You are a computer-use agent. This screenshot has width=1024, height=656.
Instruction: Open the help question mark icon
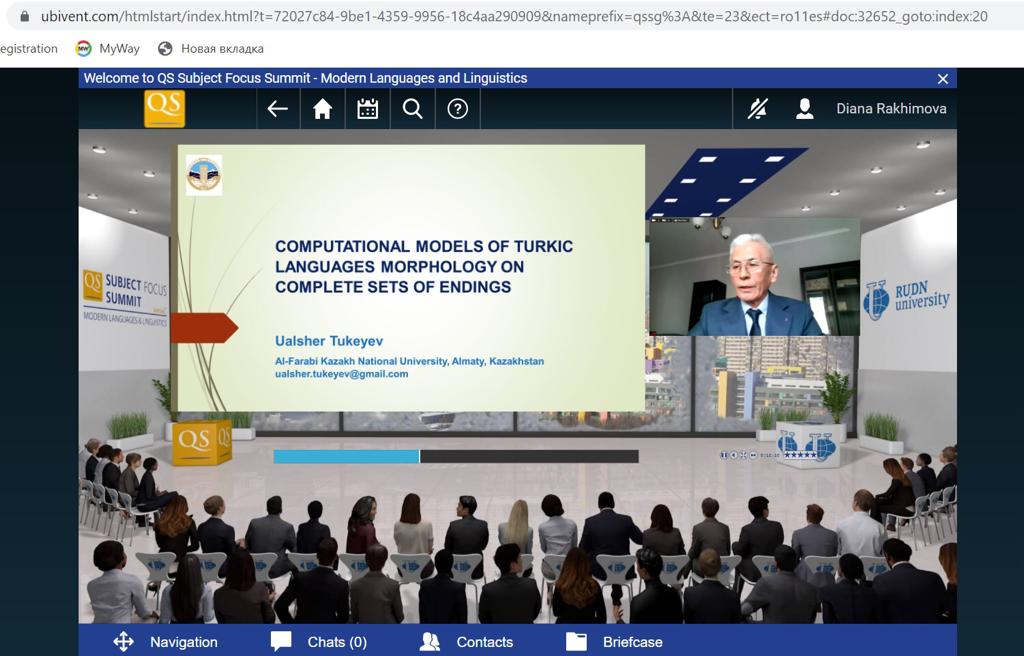(457, 109)
